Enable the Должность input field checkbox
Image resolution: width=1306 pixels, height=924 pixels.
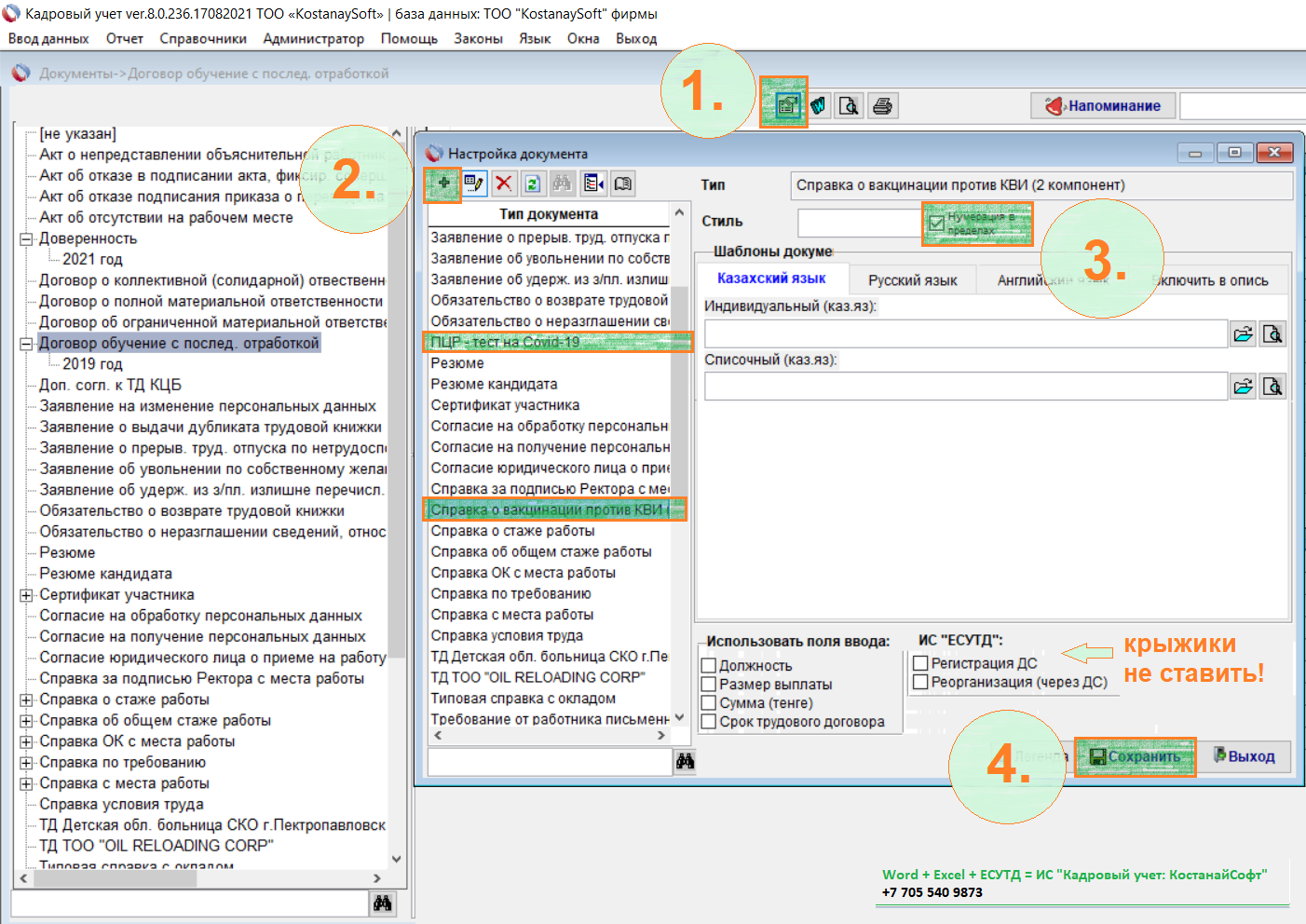click(709, 665)
